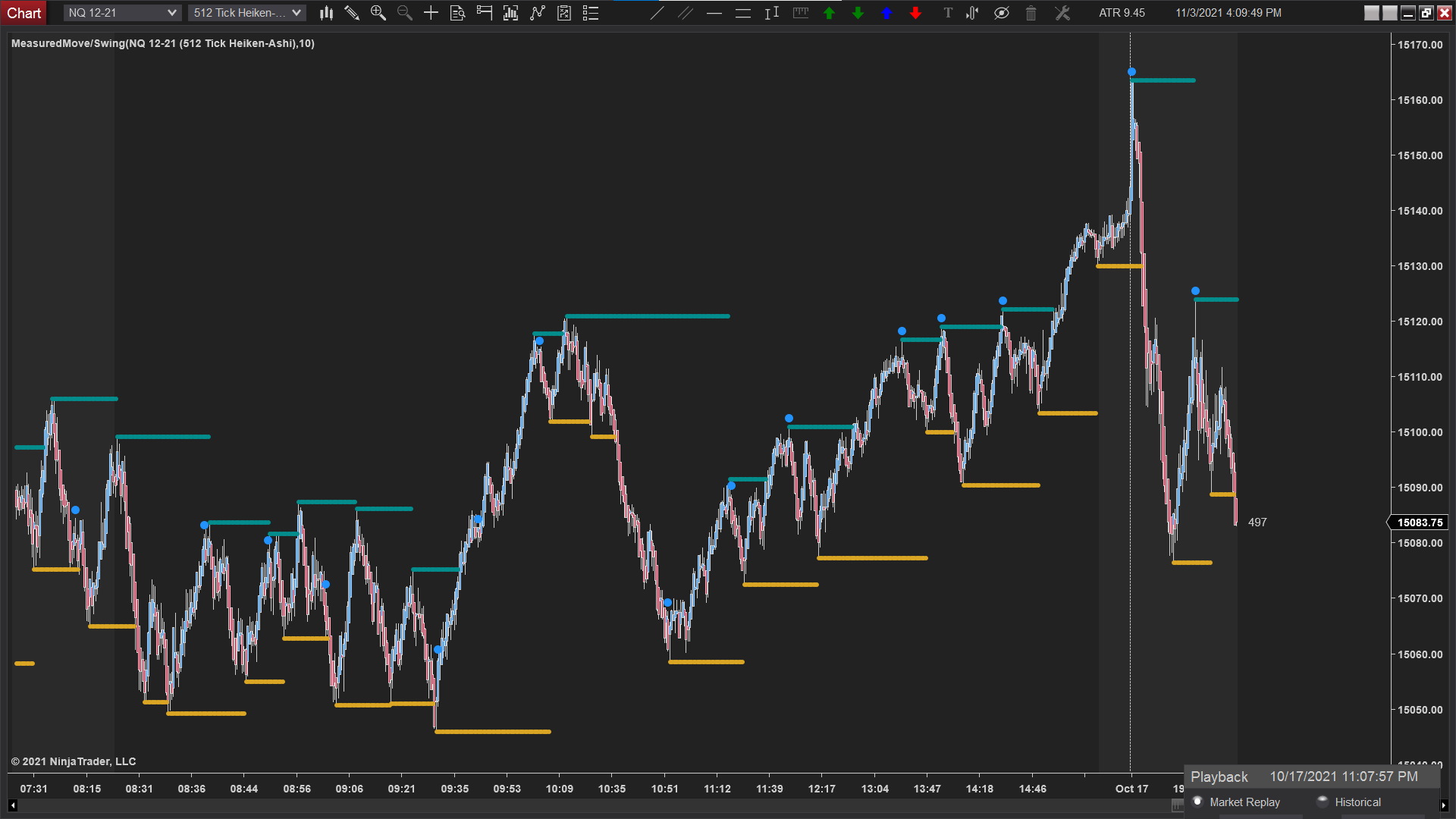Image resolution: width=1456 pixels, height=819 pixels.
Task: Open the NQ 12-21 instrument dropdown
Action: click(121, 12)
